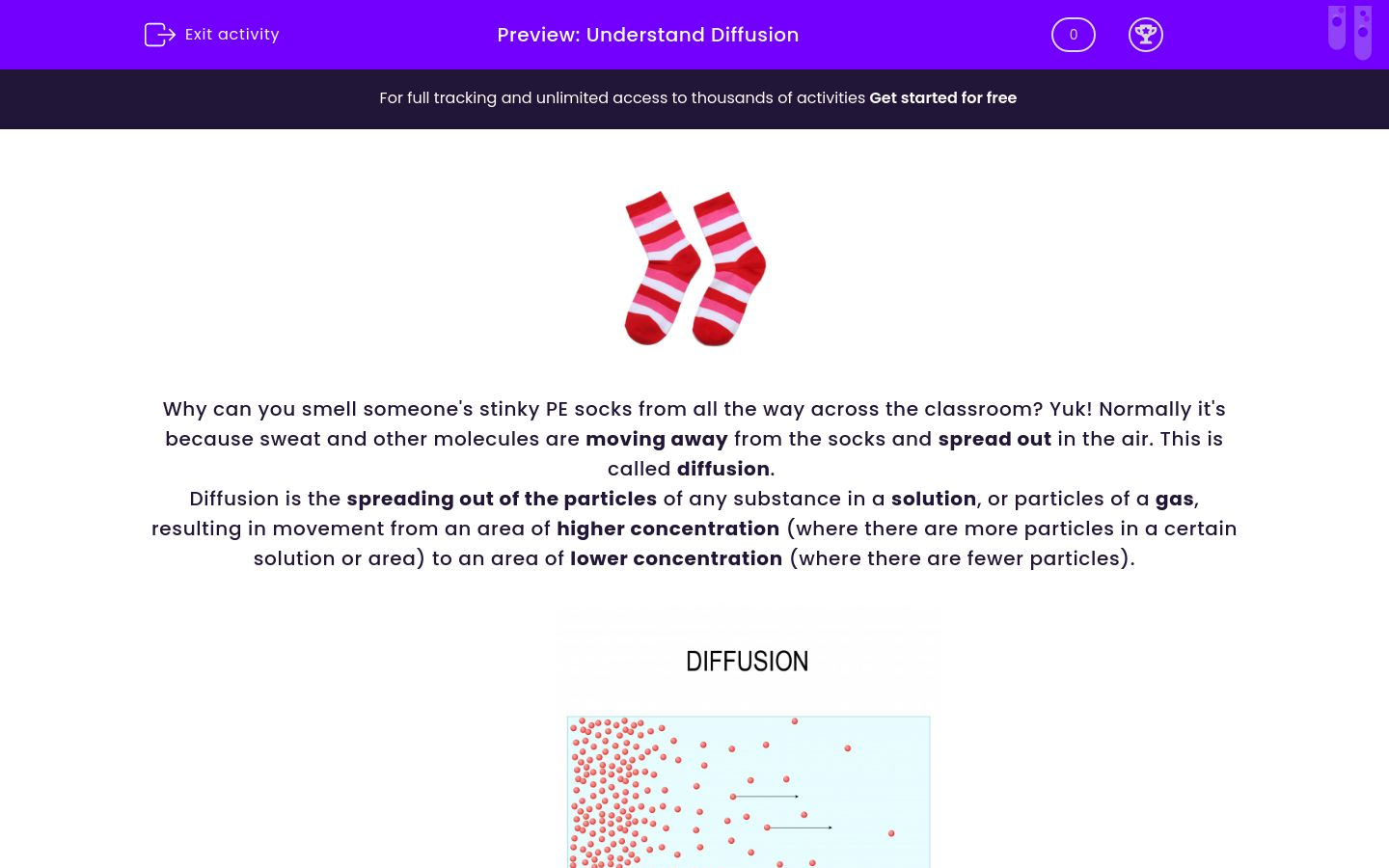This screenshot has width=1389, height=868.
Task: Click the Preview: Understand Diffusion title
Action: [647, 35]
